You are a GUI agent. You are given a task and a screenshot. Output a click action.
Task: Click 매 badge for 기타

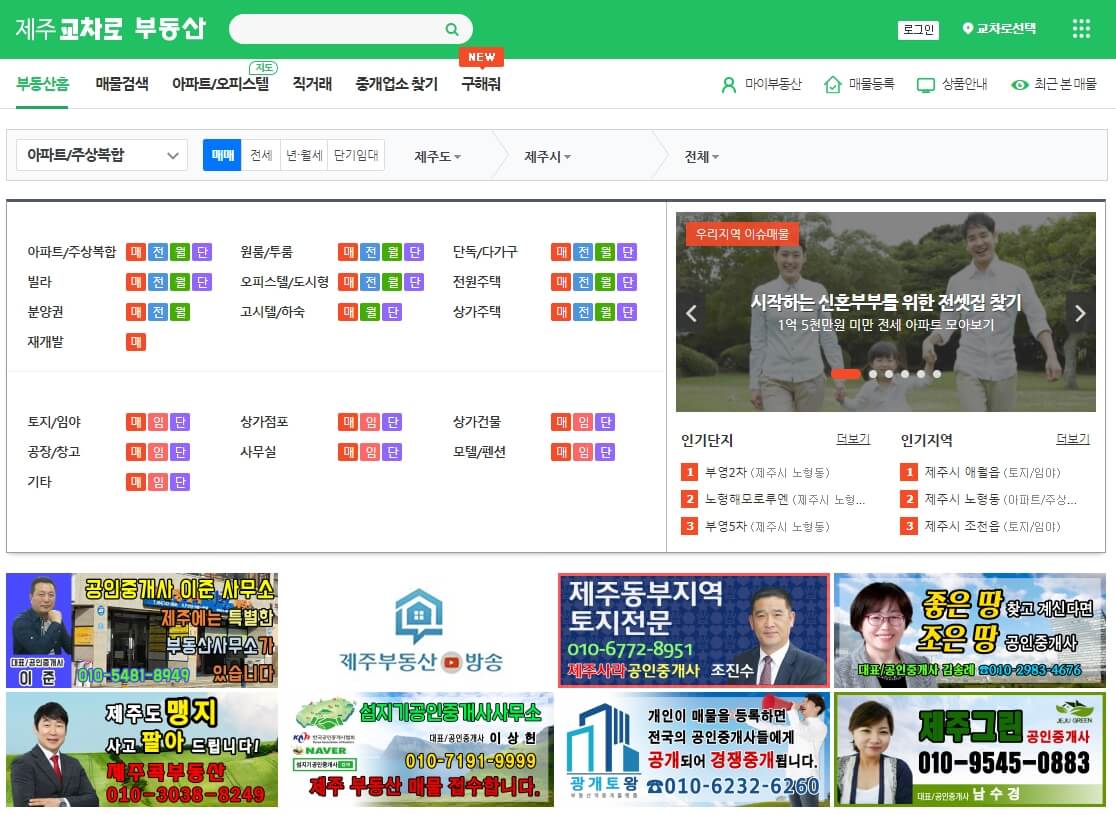[x=136, y=482]
